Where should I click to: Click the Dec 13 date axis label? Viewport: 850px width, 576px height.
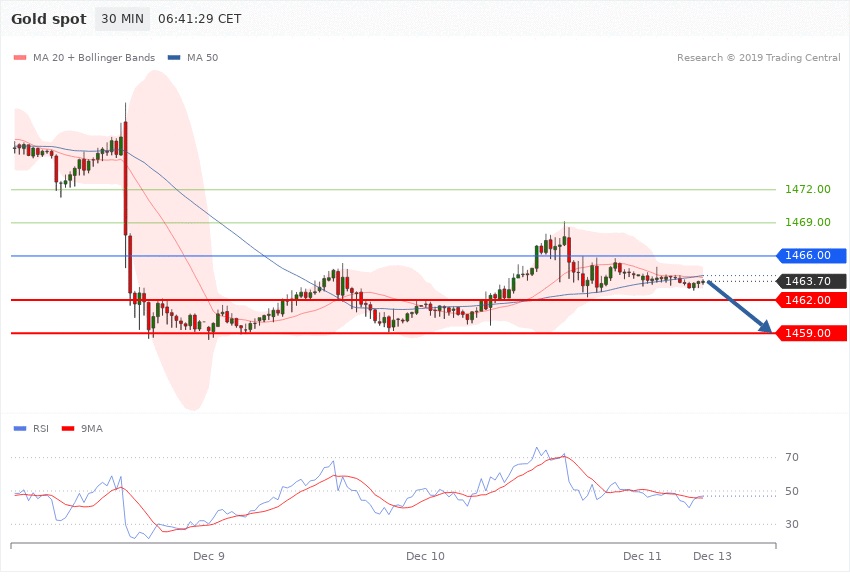(x=713, y=555)
